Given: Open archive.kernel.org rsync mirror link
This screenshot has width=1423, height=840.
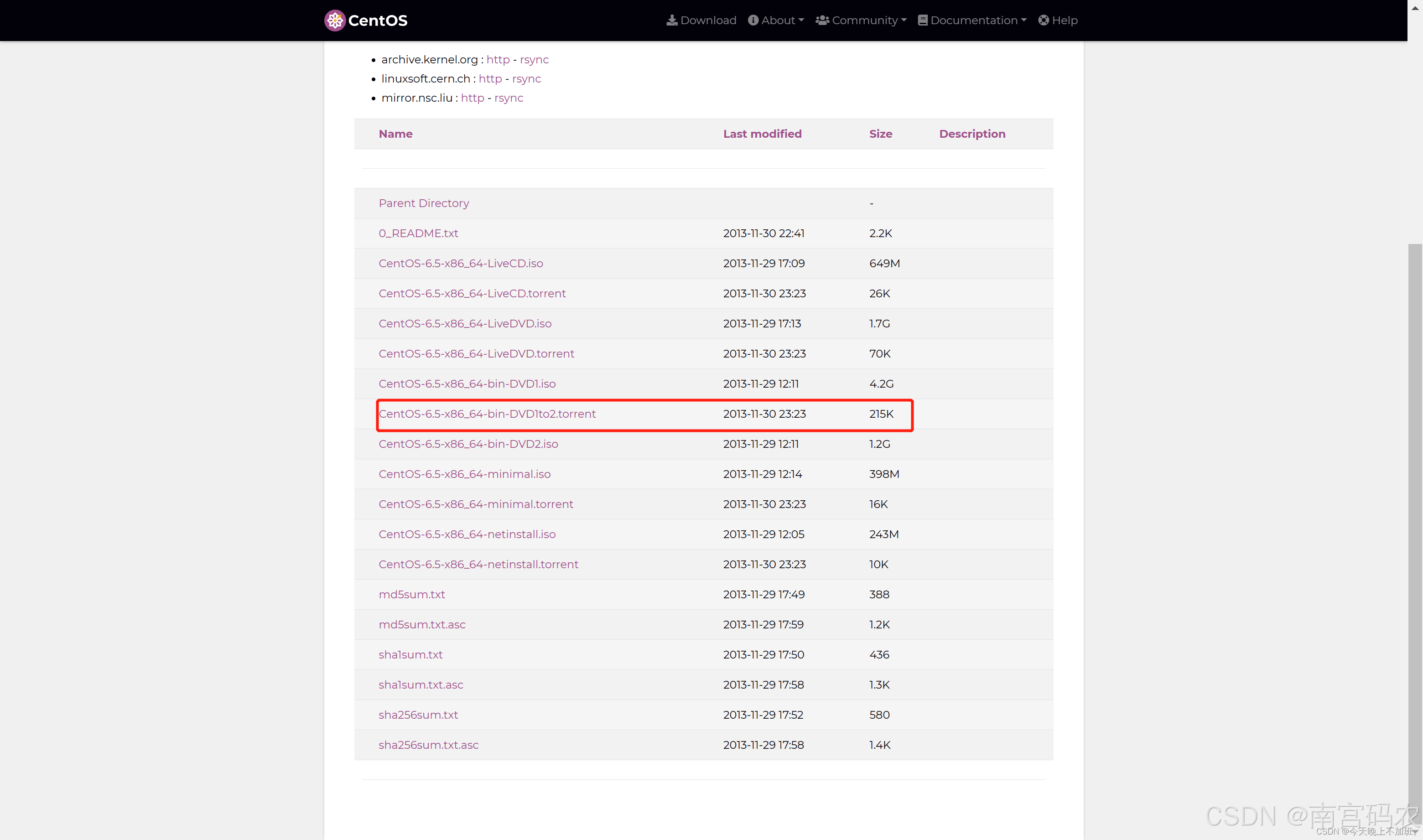Looking at the screenshot, I should tap(535, 59).
